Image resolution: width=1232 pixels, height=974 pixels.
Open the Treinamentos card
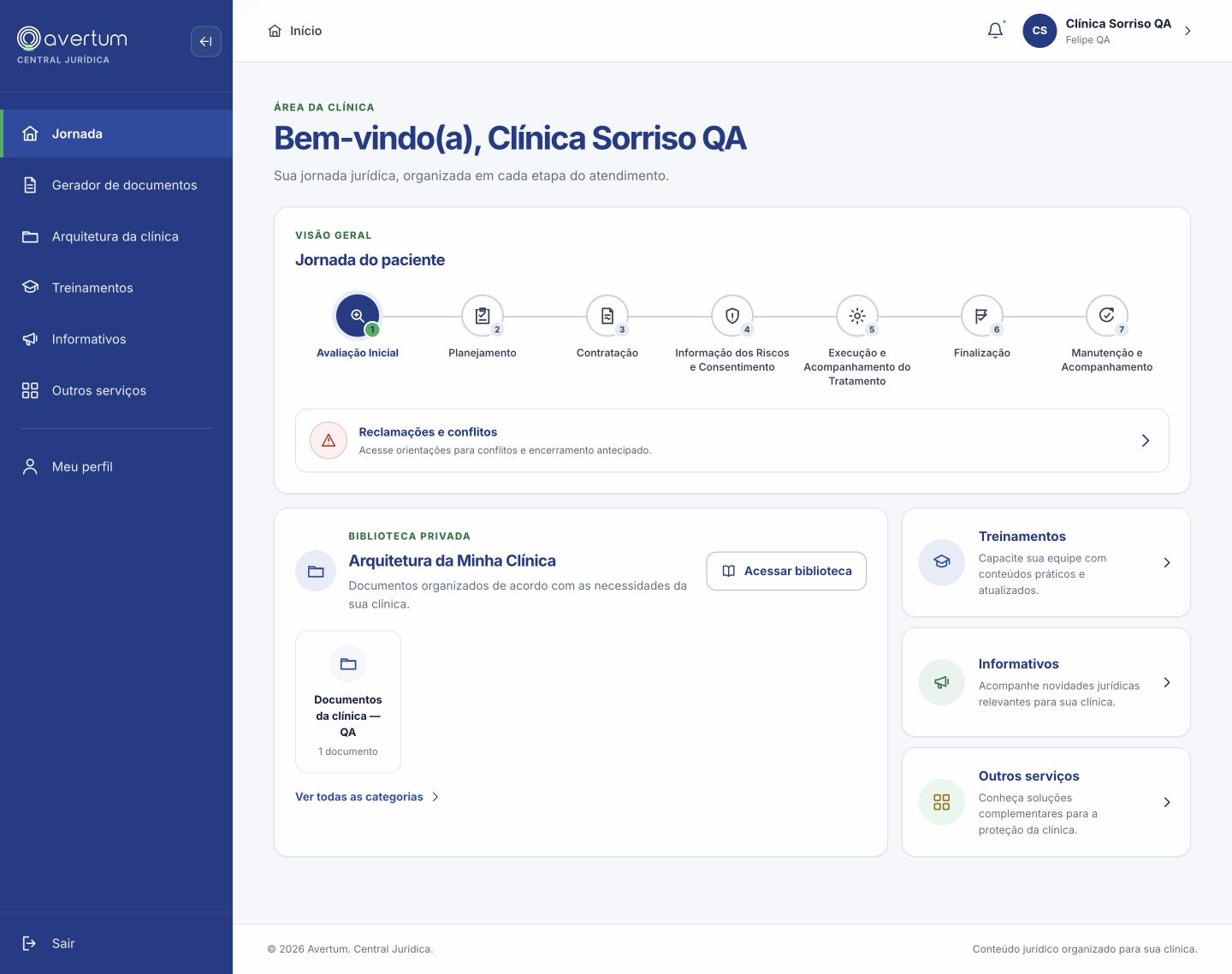[1046, 562]
